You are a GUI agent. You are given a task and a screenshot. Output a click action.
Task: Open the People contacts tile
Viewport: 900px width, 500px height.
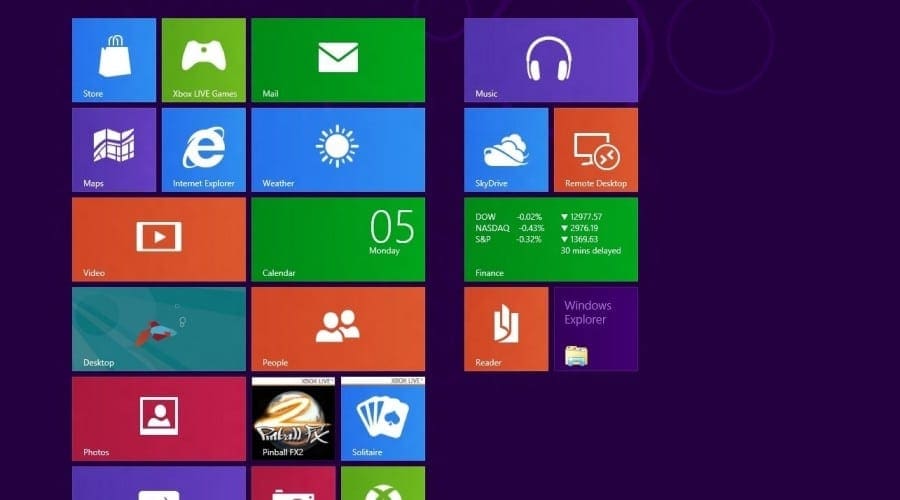[x=338, y=329]
